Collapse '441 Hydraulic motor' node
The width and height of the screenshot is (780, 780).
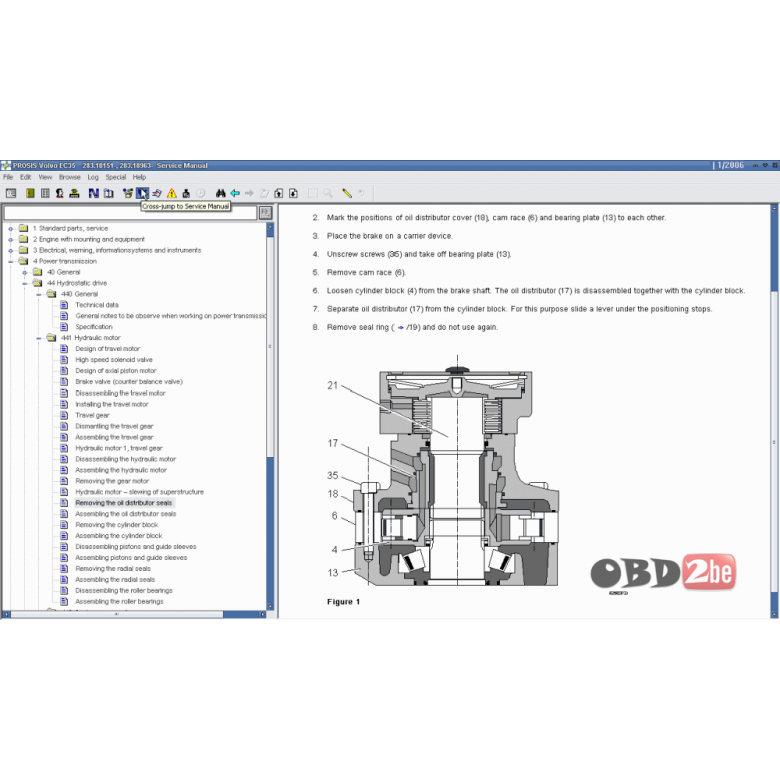[x=38, y=338]
